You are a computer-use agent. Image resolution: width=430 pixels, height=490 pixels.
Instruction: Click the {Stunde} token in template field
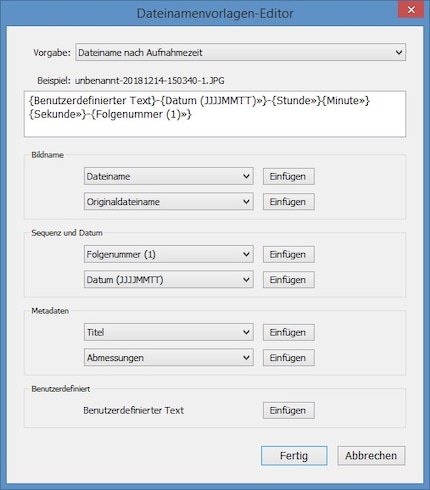tap(297, 100)
